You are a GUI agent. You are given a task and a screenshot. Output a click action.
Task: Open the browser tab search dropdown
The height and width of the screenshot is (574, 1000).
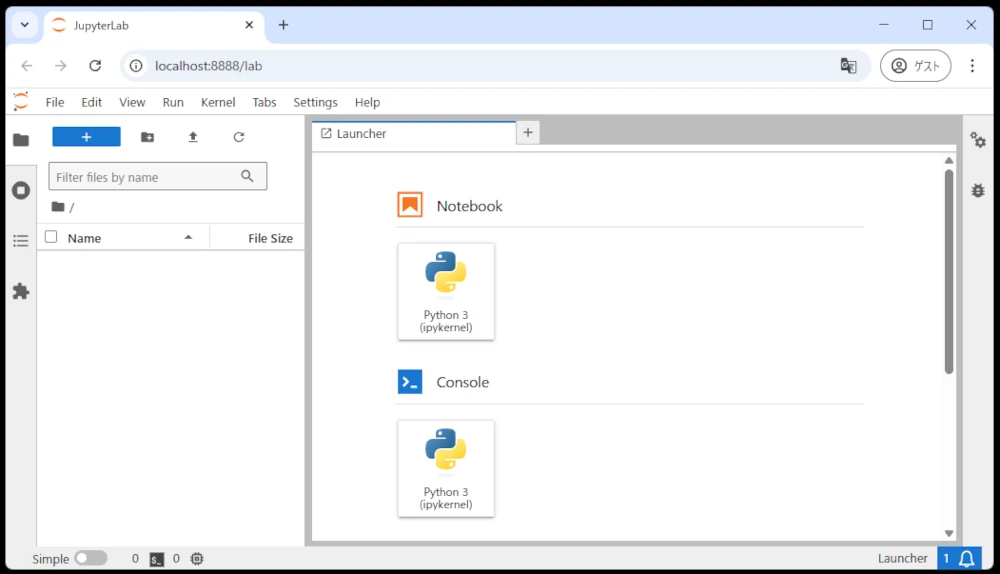point(25,25)
